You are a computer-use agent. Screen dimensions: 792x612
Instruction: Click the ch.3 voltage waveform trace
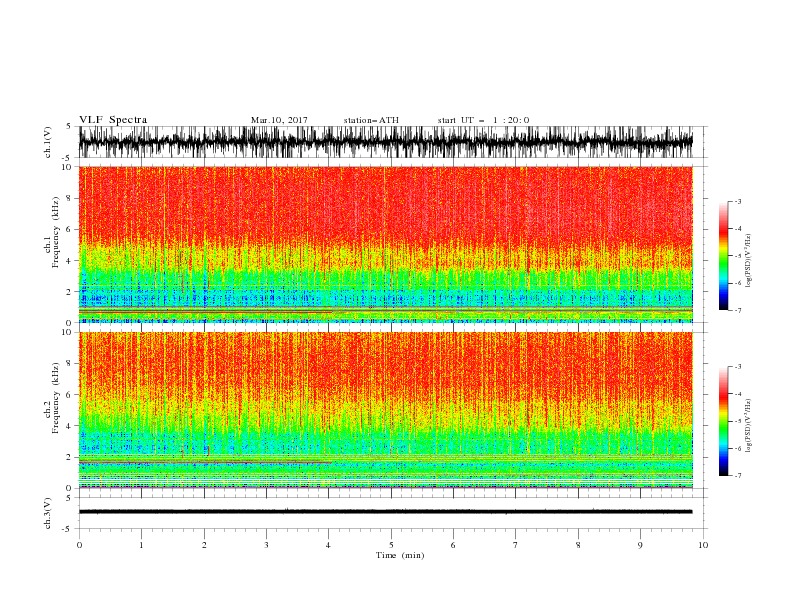coord(385,512)
